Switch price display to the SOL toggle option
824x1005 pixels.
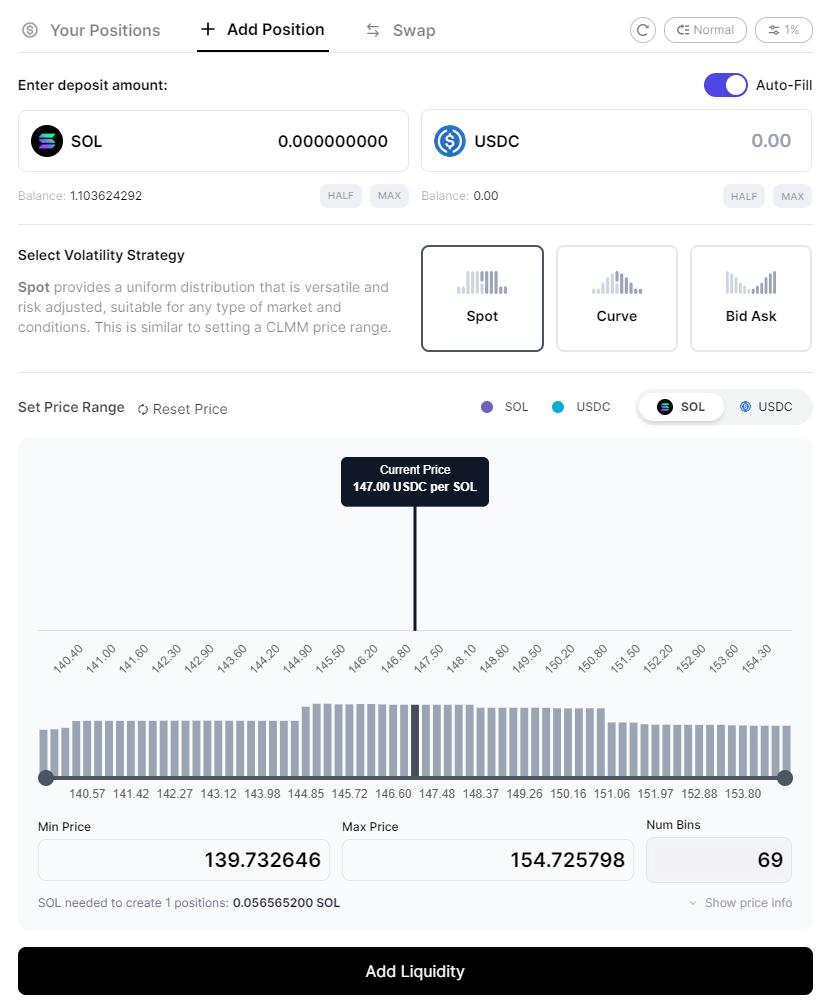pyautogui.click(x=681, y=407)
